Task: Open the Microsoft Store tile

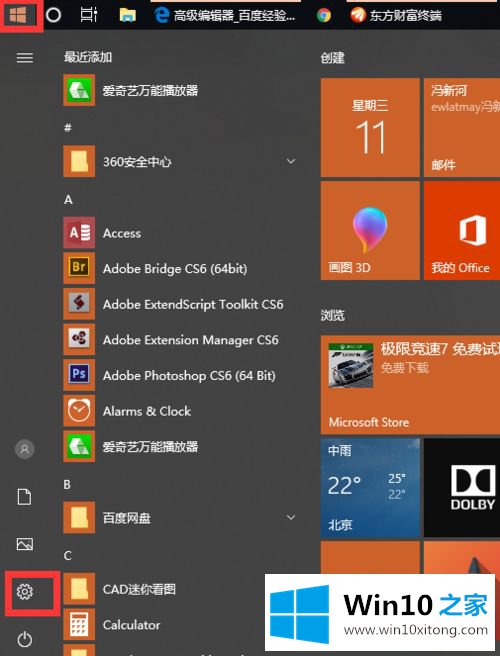Action: click(410, 384)
